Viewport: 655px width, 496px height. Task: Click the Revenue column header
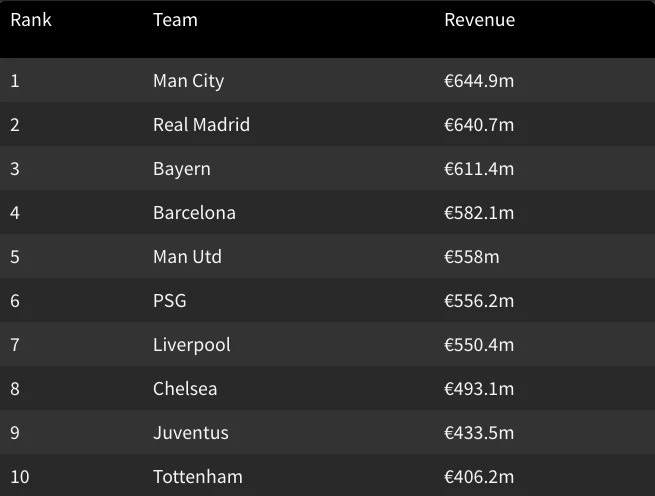click(480, 20)
